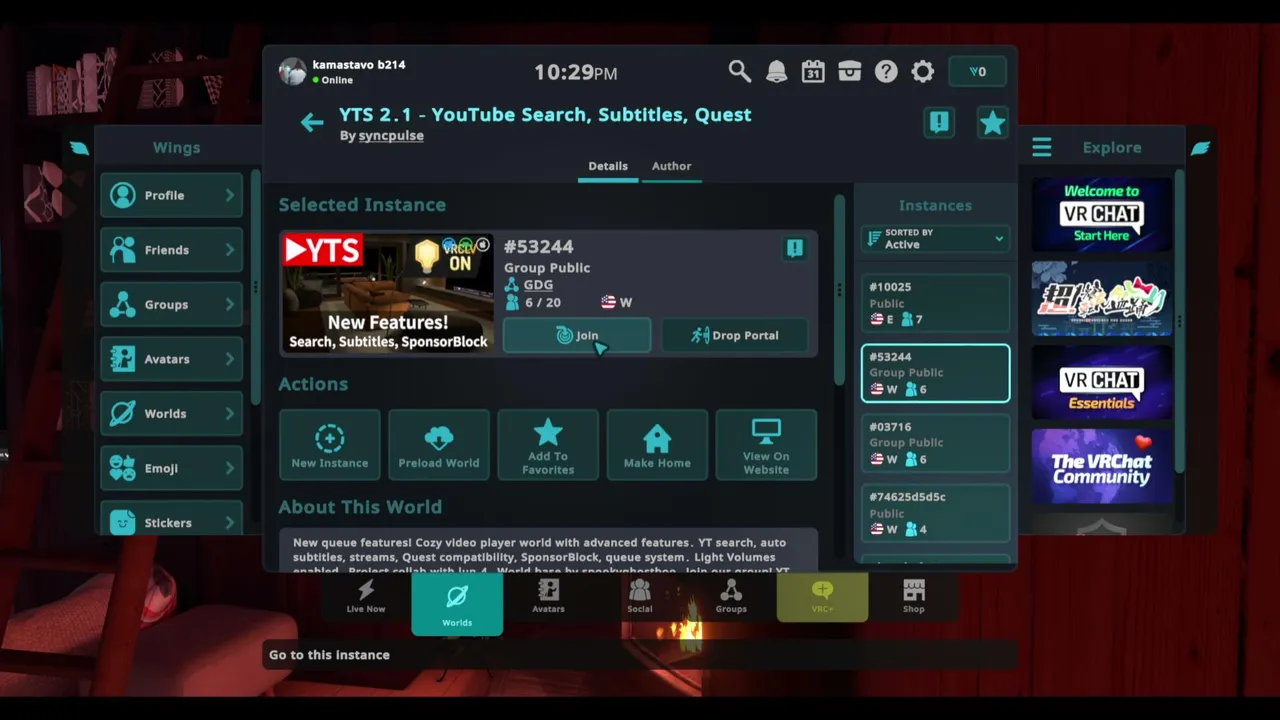Screen dimensions: 1280x720
Task: Switch to the Author tab
Action: [x=671, y=166]
